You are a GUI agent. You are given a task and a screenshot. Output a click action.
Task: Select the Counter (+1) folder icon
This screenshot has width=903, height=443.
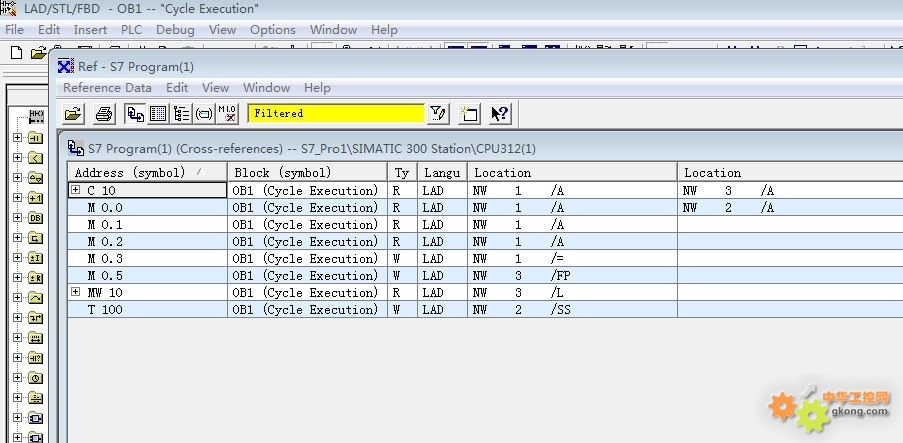[36, 198]
